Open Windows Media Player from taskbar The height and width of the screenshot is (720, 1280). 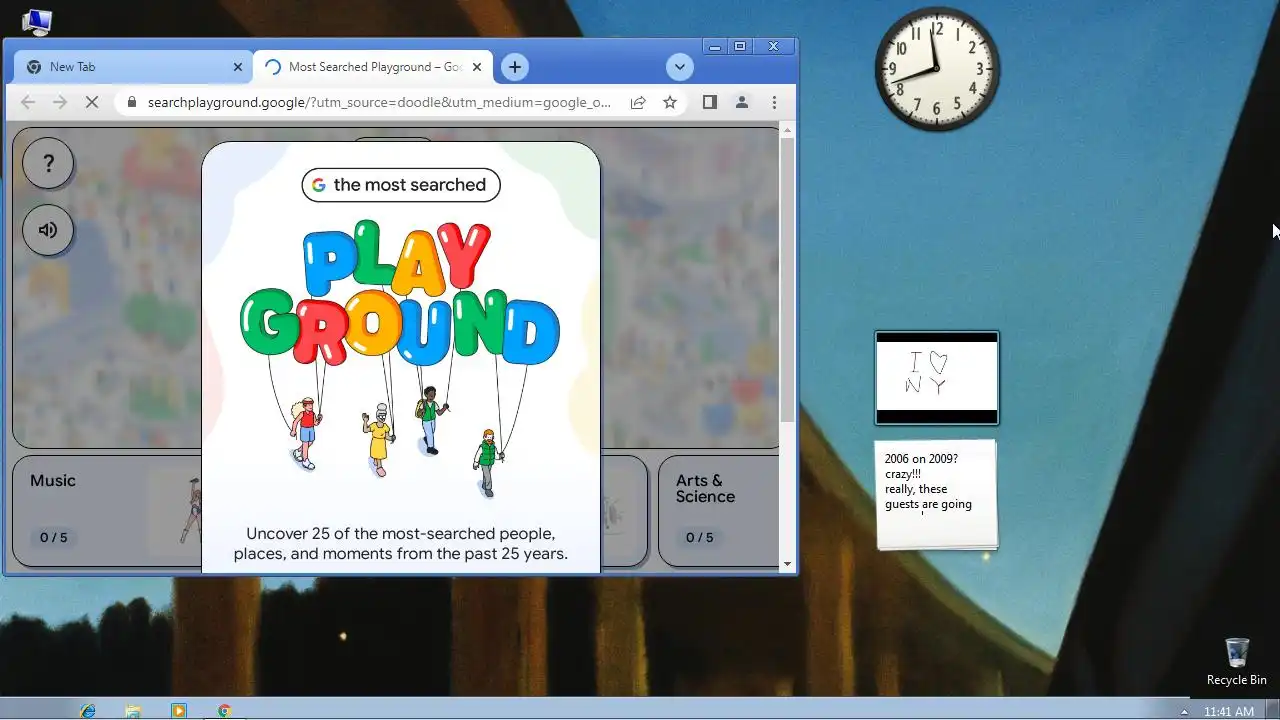[178, 710]
